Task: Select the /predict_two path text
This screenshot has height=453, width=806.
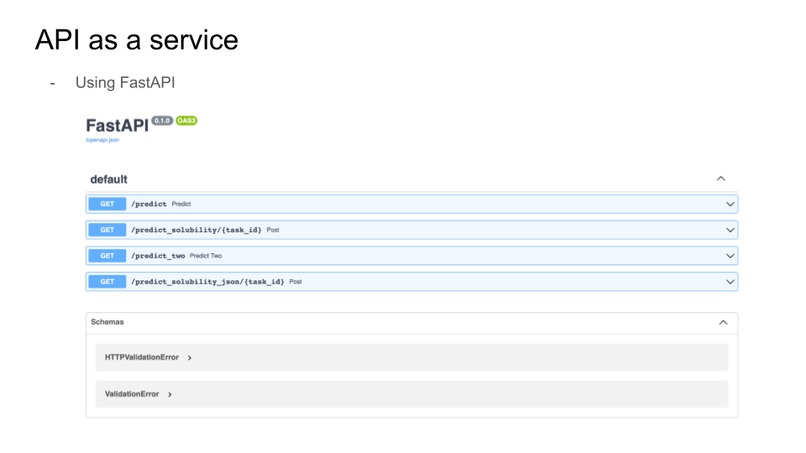Action: [x=158, y=256]
